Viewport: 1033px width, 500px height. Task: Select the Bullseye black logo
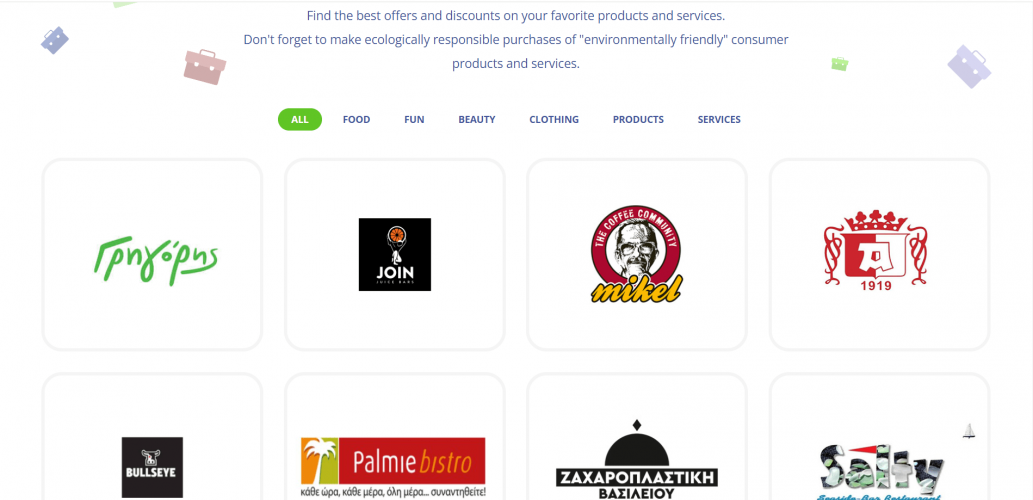(x=152, y=467)
